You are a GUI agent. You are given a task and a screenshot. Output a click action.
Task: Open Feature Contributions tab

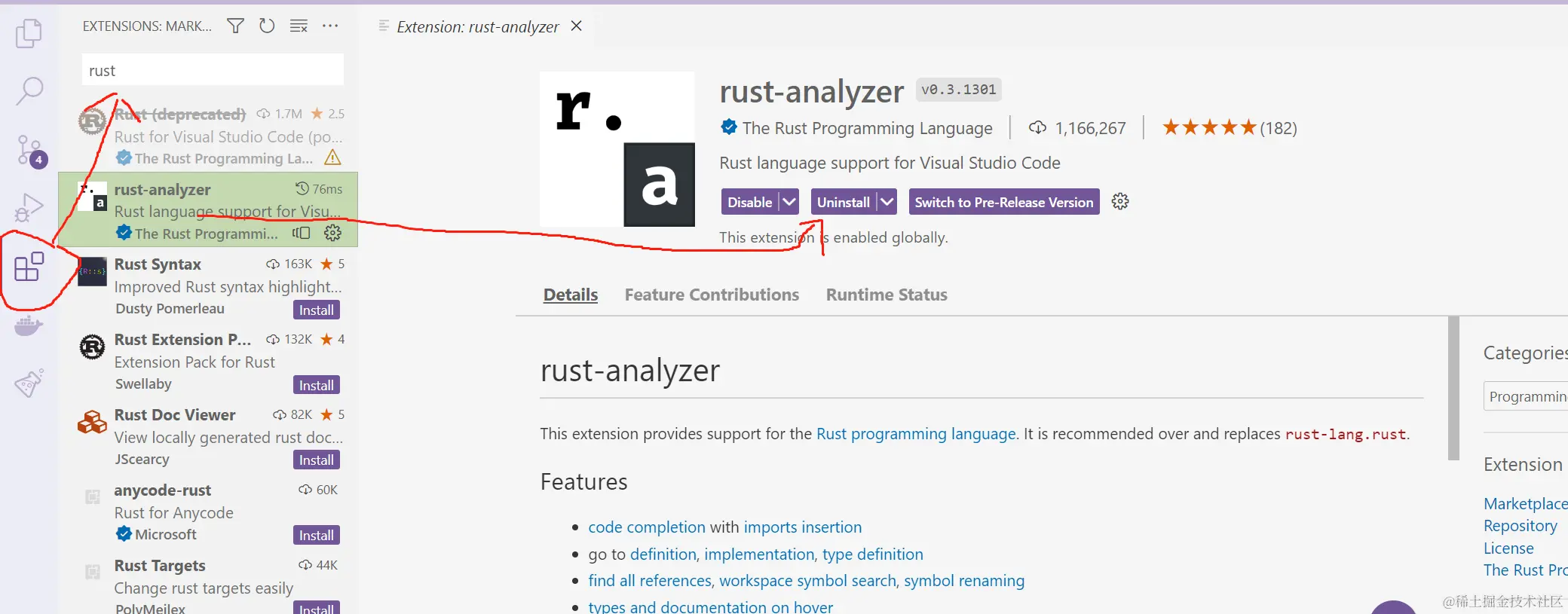(712, 295)
